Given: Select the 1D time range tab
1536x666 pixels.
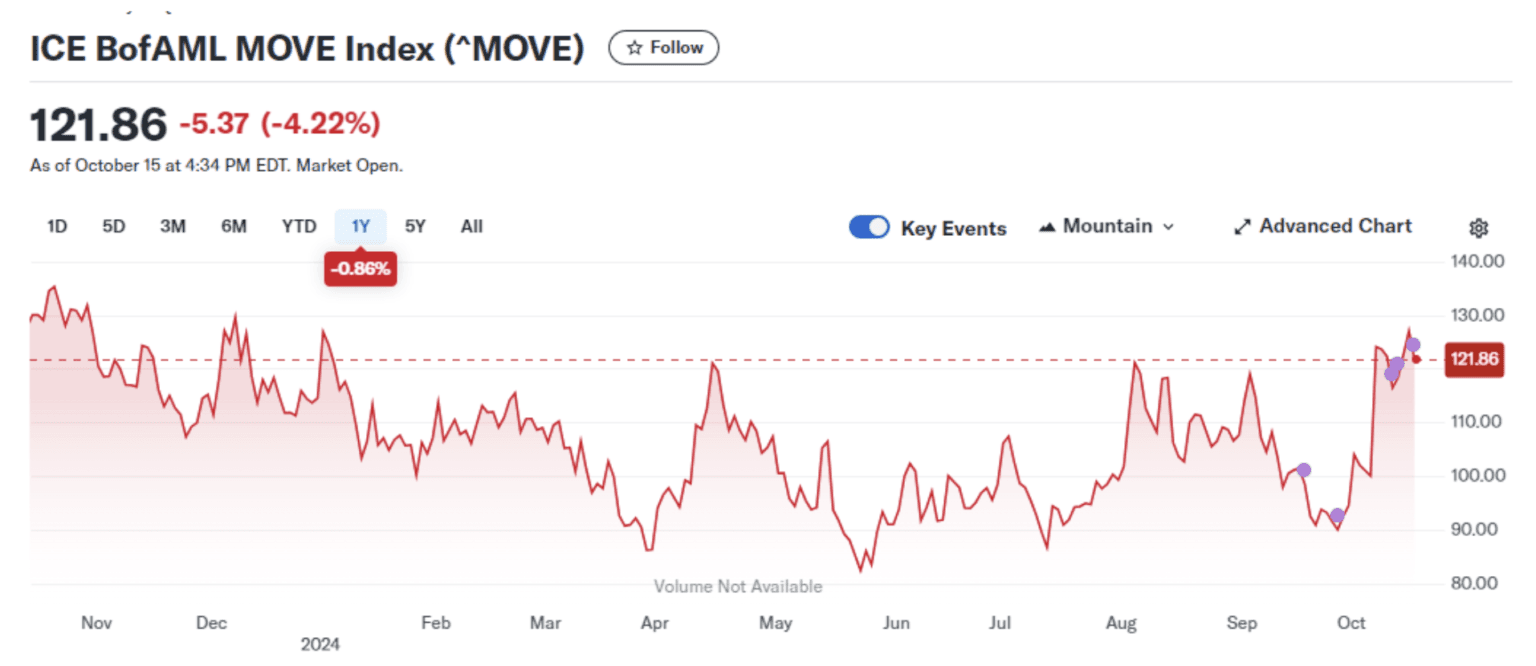Looking at the screenshot, I should point(57,227).
